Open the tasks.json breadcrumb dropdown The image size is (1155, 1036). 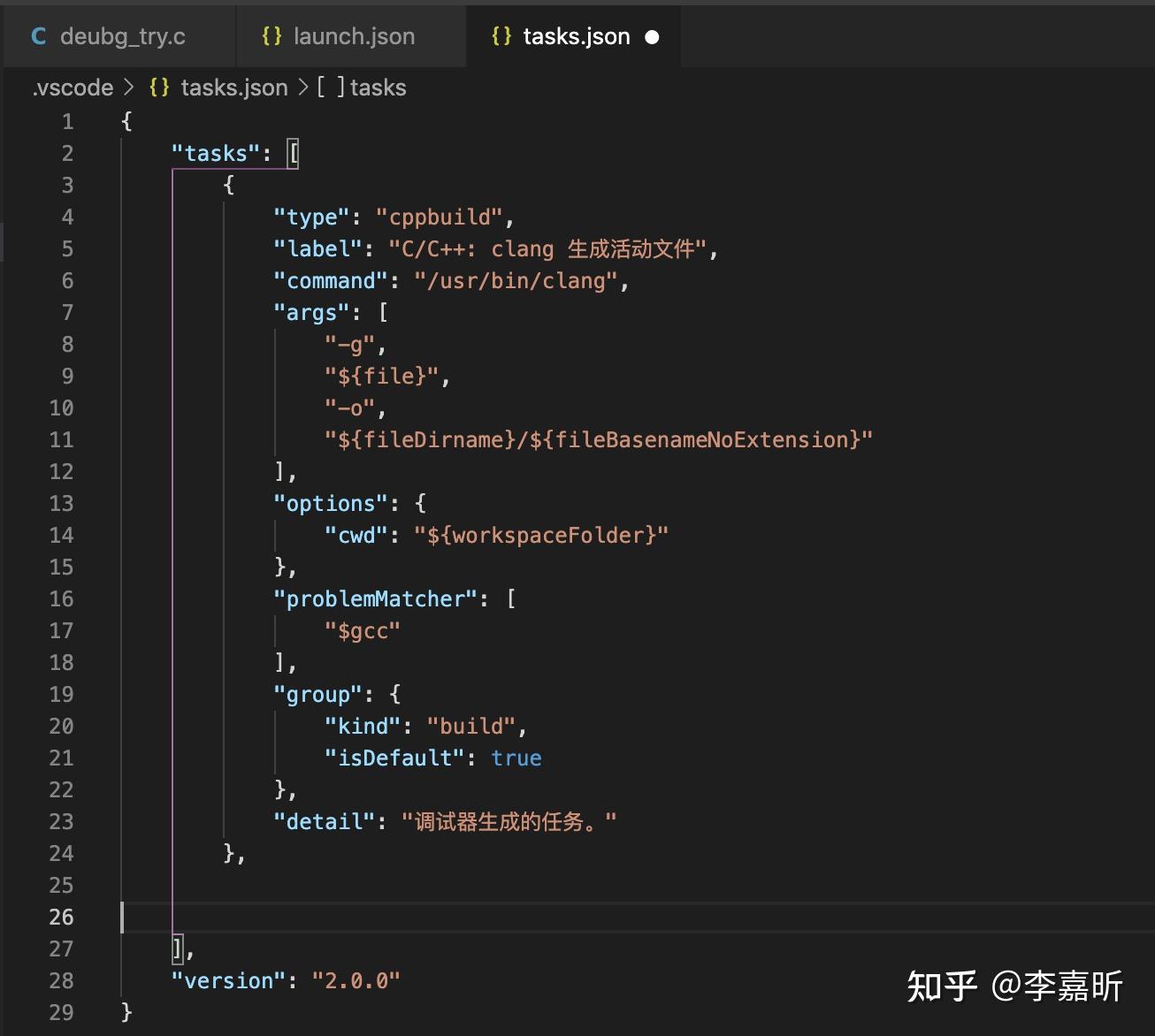(x=233, y=88)
